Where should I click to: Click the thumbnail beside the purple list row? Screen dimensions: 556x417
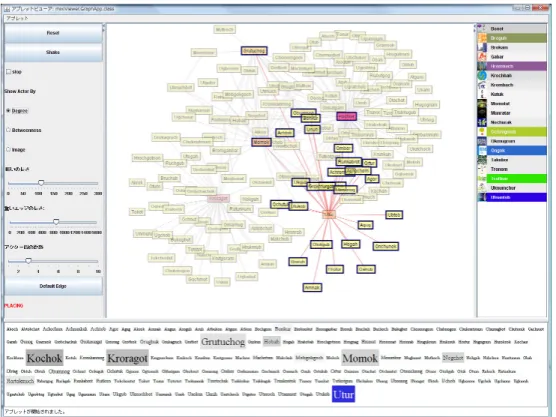[482, 66]
